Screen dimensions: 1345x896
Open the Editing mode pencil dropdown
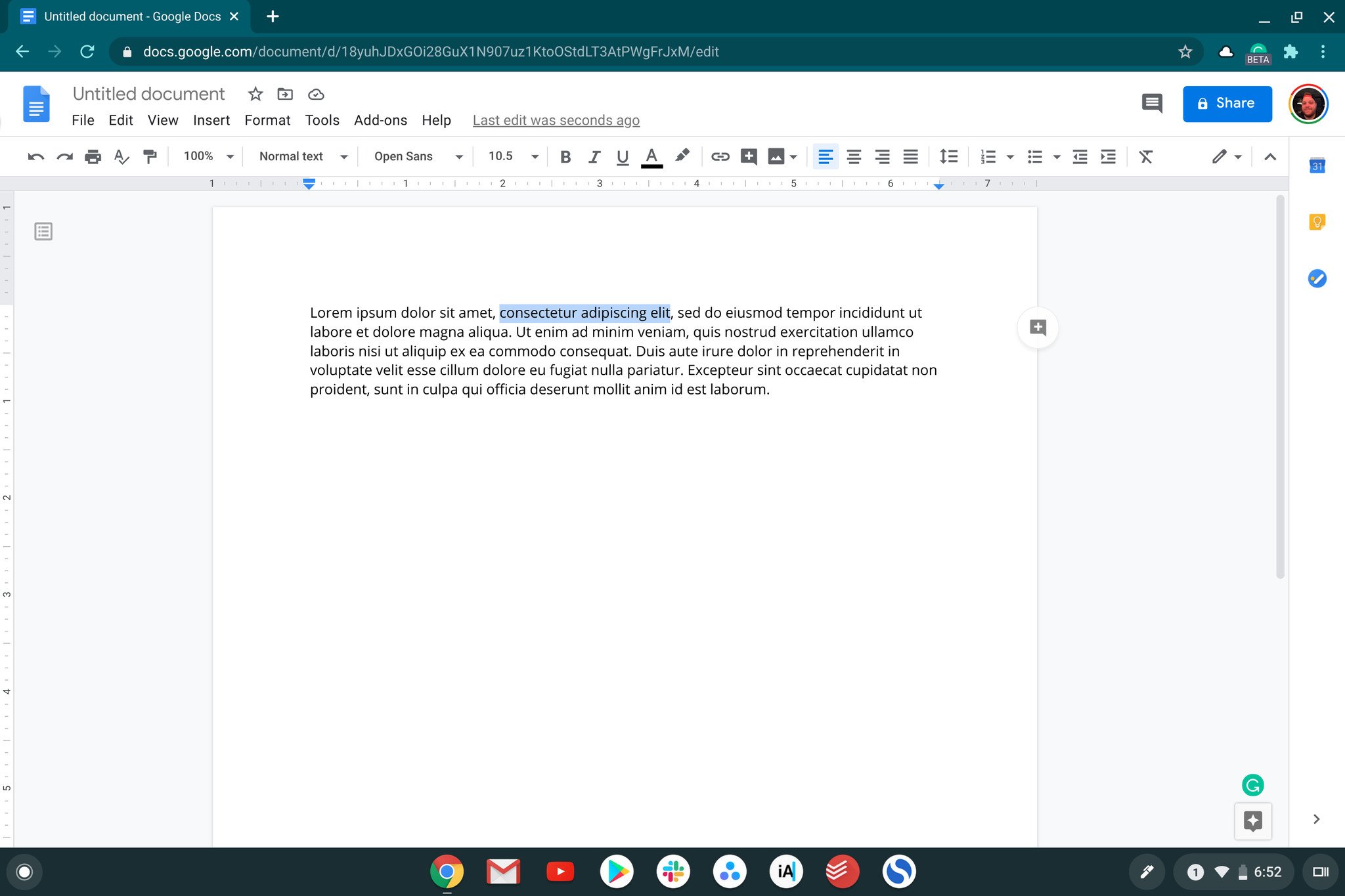coord(1226,156)
